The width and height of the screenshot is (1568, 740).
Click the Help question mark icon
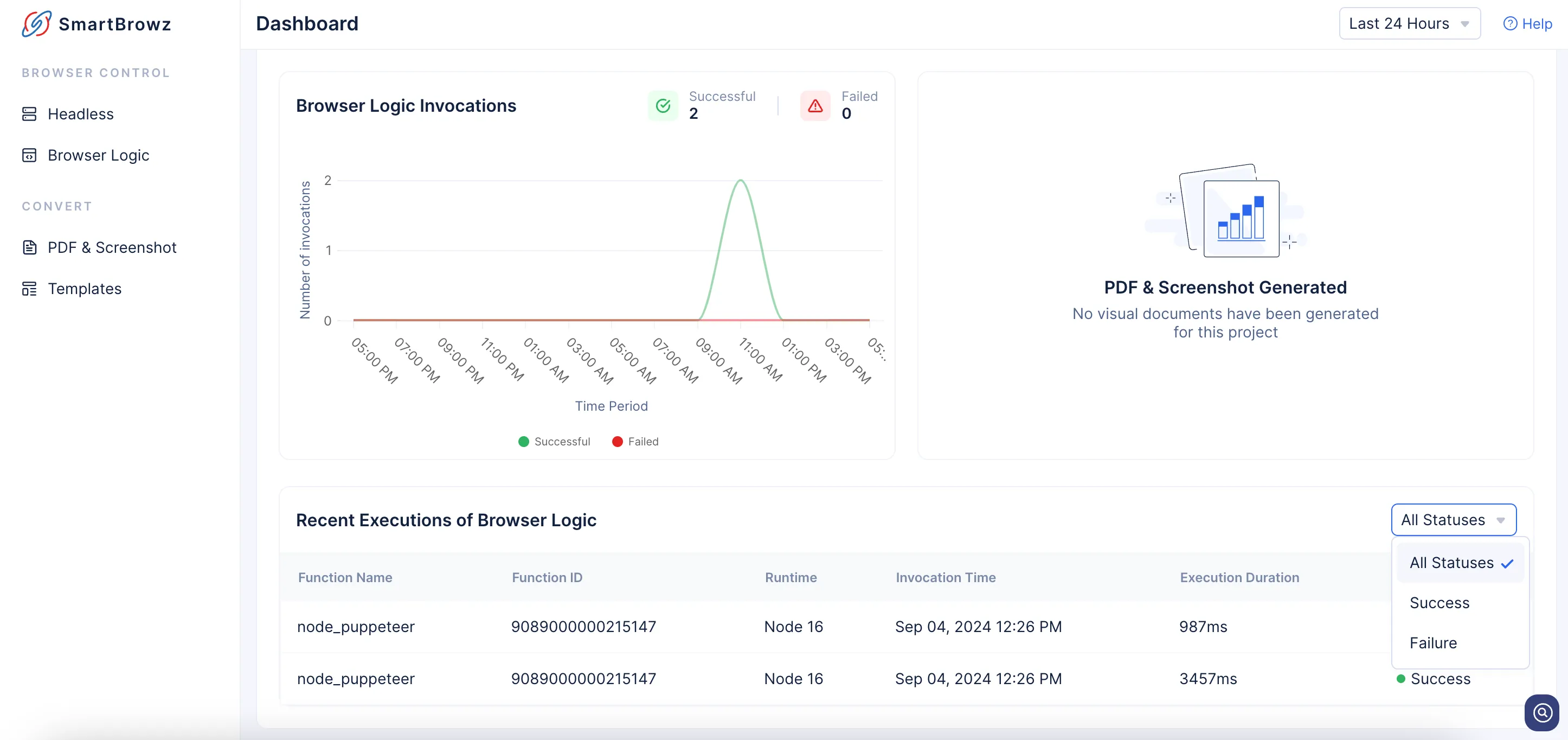click(1510, 24)
